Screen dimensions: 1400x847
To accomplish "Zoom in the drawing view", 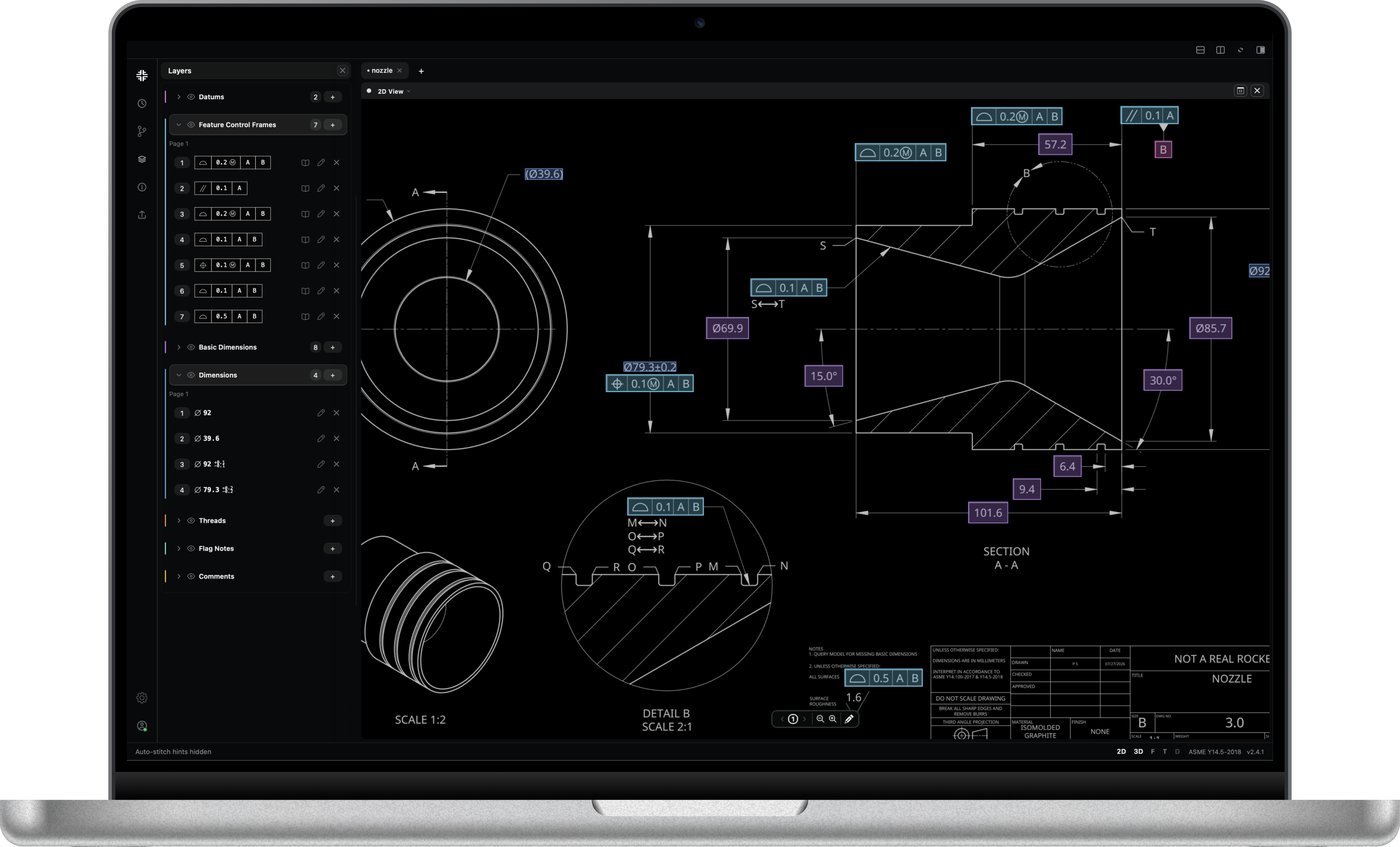I will [832, 719].
